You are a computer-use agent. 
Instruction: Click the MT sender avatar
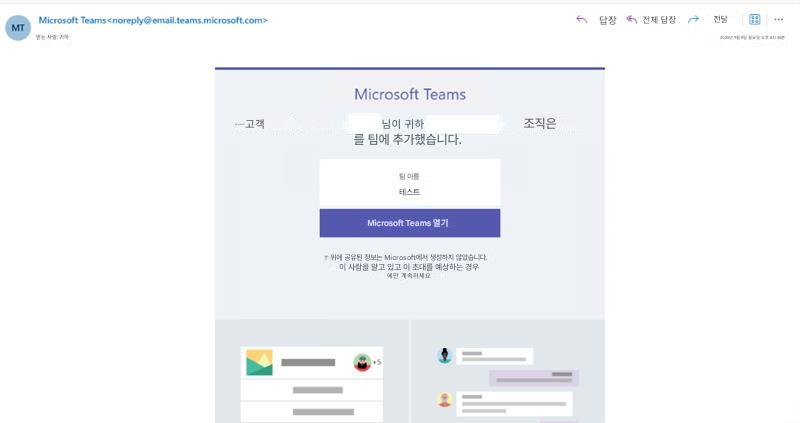pyautogui.click(x=18, y=28)
